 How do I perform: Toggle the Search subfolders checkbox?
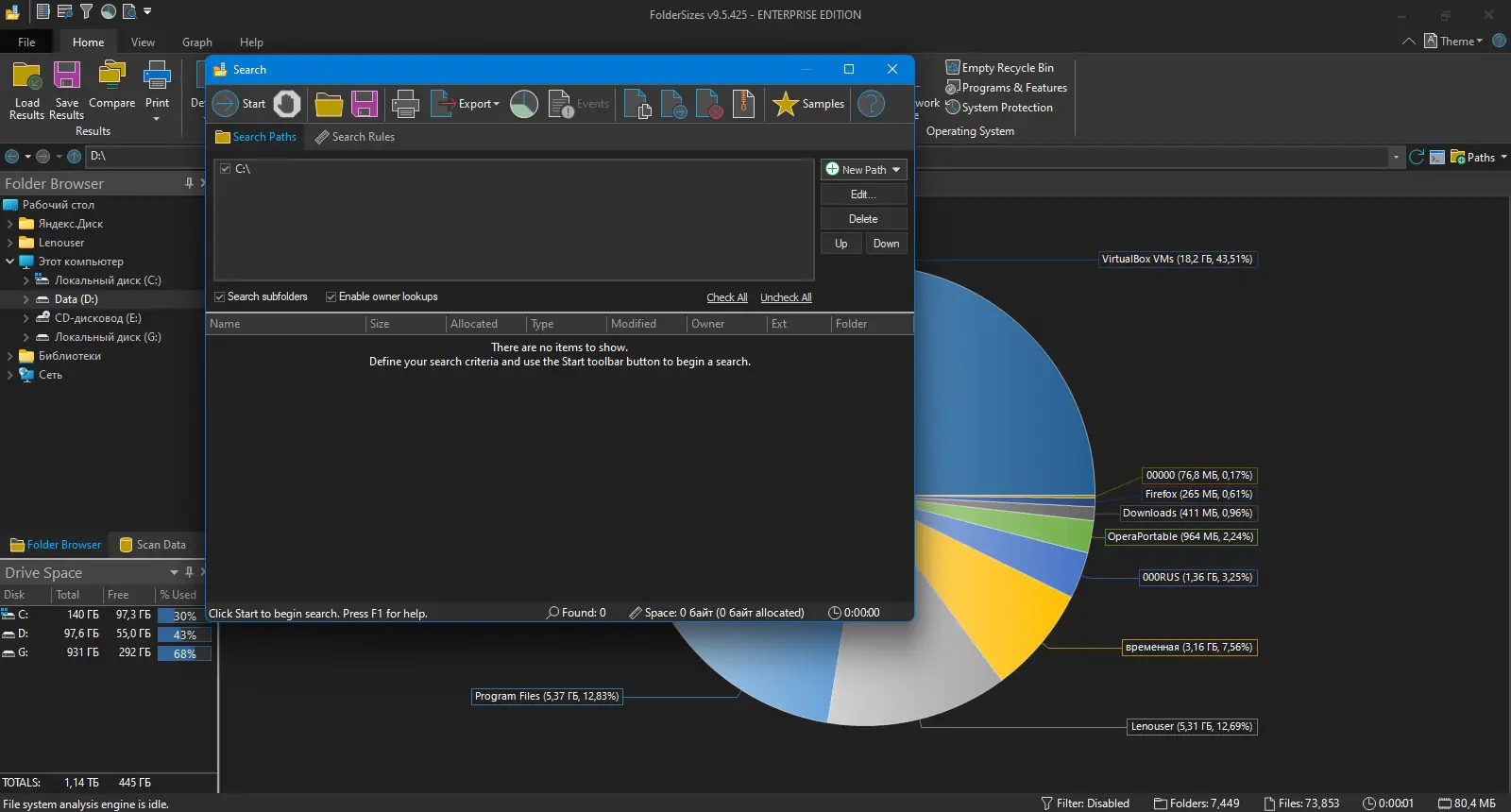coord(220,296)
